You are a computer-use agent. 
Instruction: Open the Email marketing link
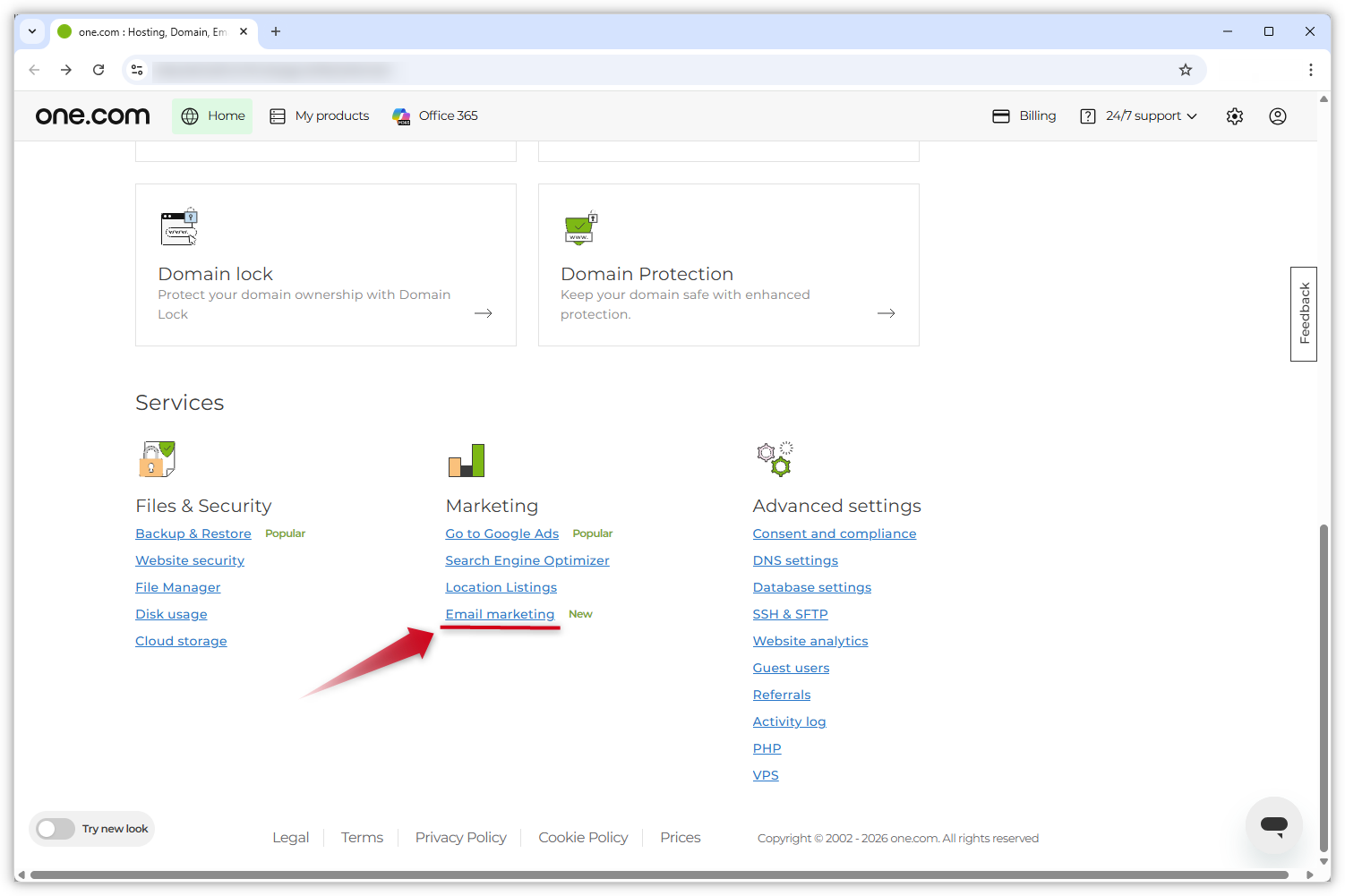(x=500, y=614)
